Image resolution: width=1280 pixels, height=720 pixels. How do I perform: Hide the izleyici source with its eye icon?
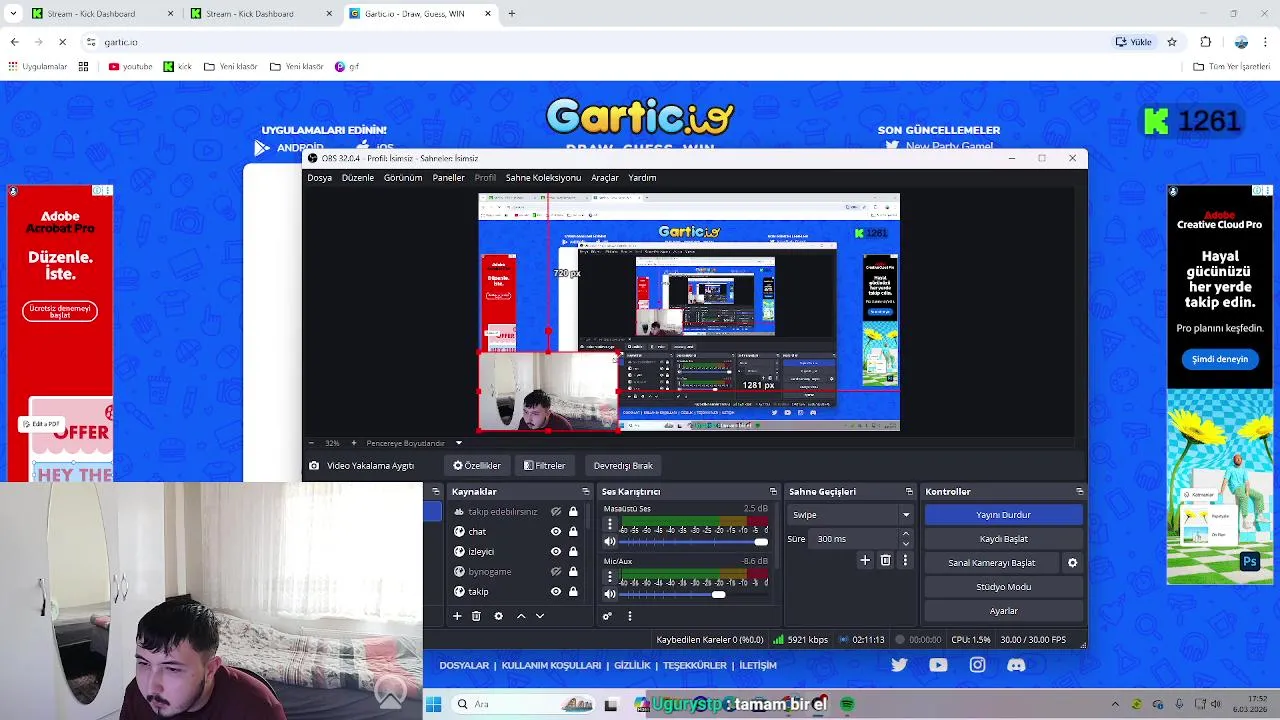coord(556,552)
